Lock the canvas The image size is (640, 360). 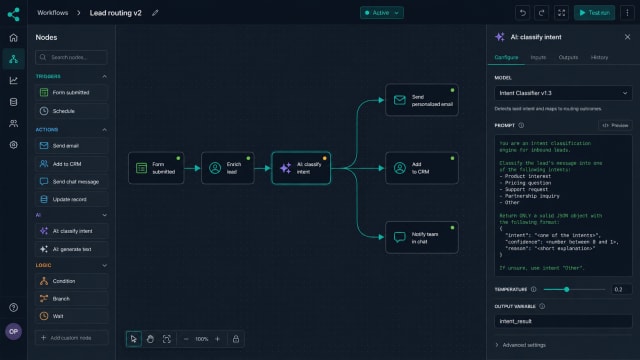236,339
